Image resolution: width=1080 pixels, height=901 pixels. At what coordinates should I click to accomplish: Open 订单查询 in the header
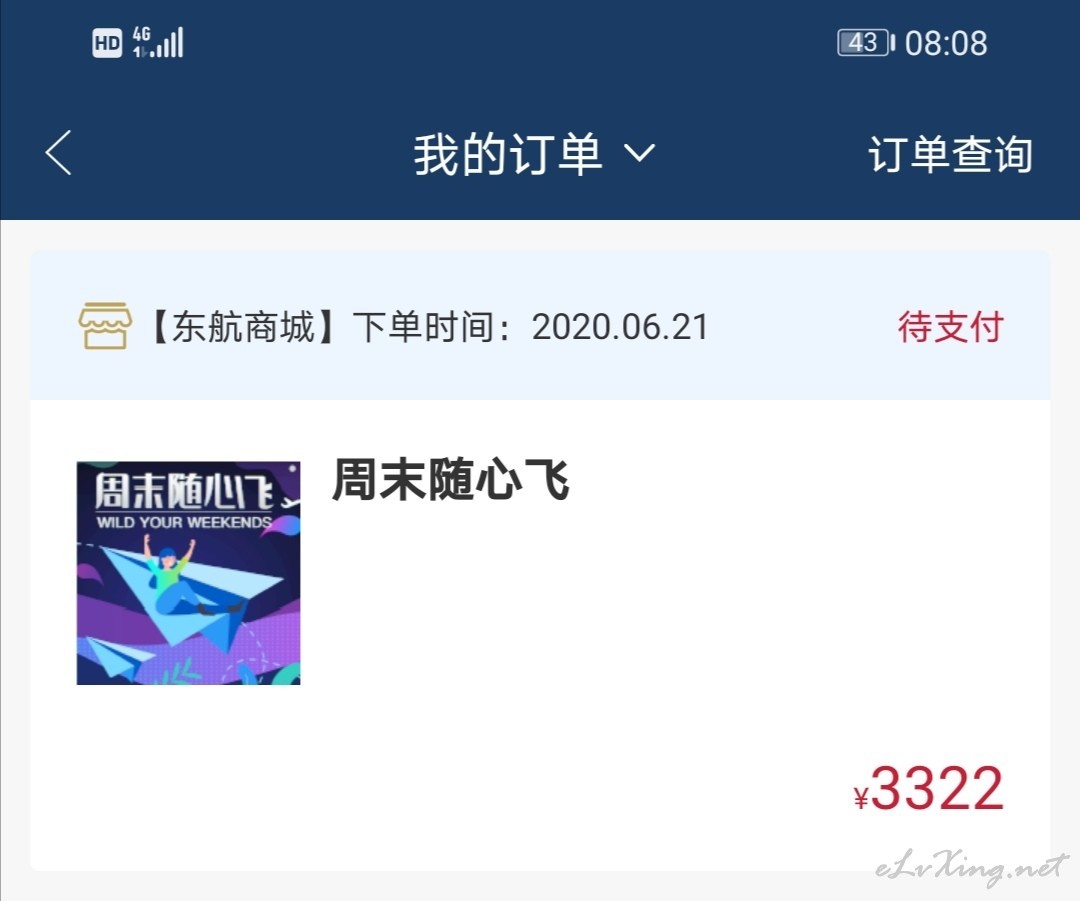[950, 154]
